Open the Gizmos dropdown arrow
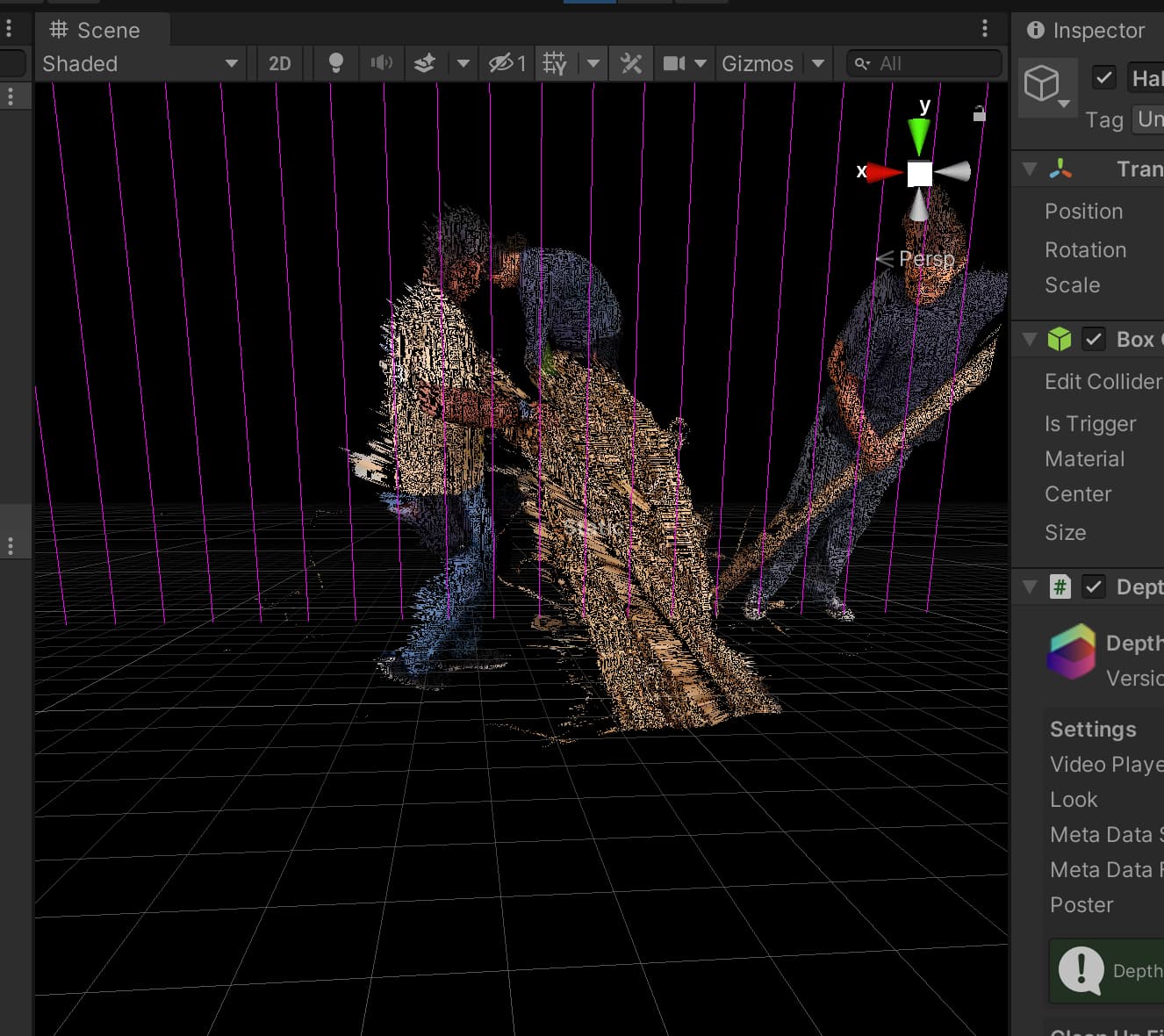The height and width of the screenshot is (1036, 1164). click(818, 63)
